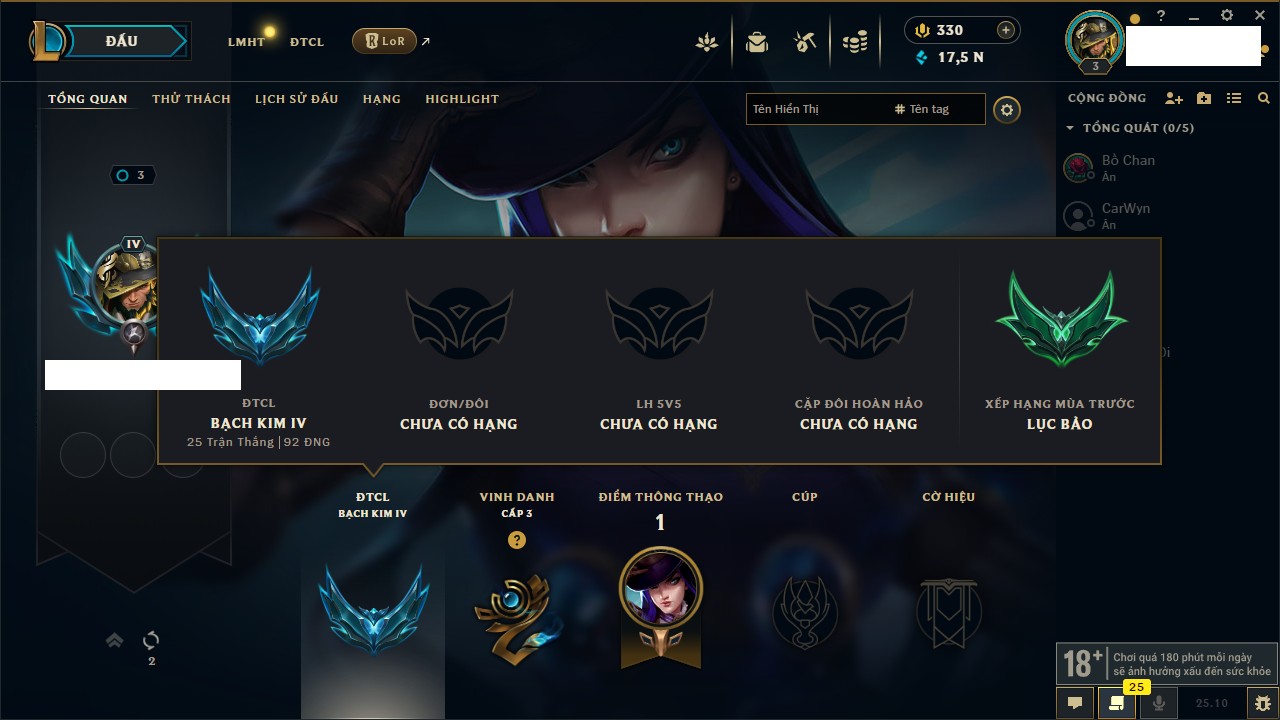Switch to the LỊCH SỬ ĐẤU tab
1280x720 pixels.
[x=296, y=99]
